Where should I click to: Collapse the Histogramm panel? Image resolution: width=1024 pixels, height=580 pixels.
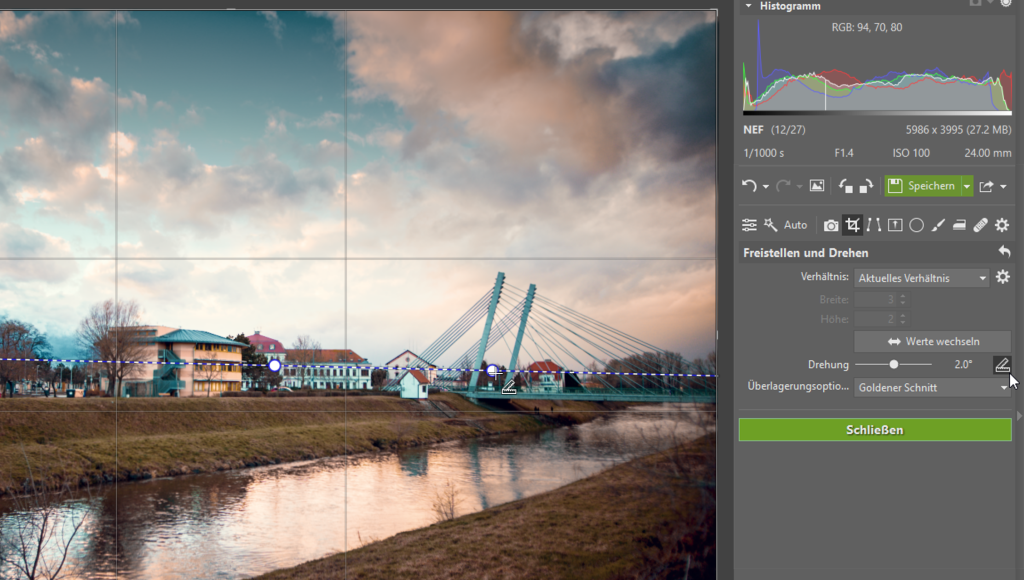[748, 6]
